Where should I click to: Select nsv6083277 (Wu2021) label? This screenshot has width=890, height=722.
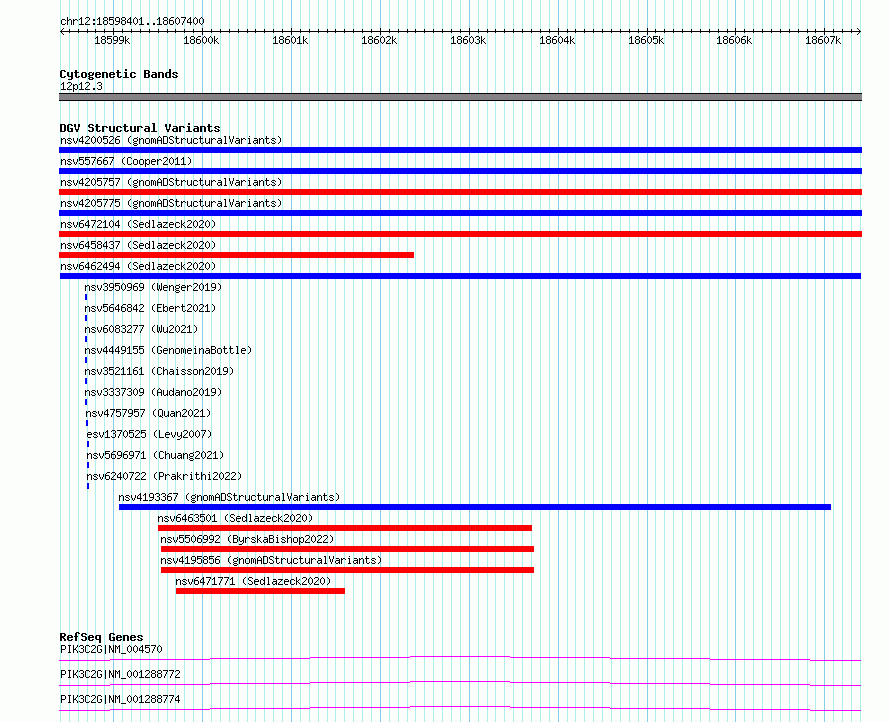point(141,329)
